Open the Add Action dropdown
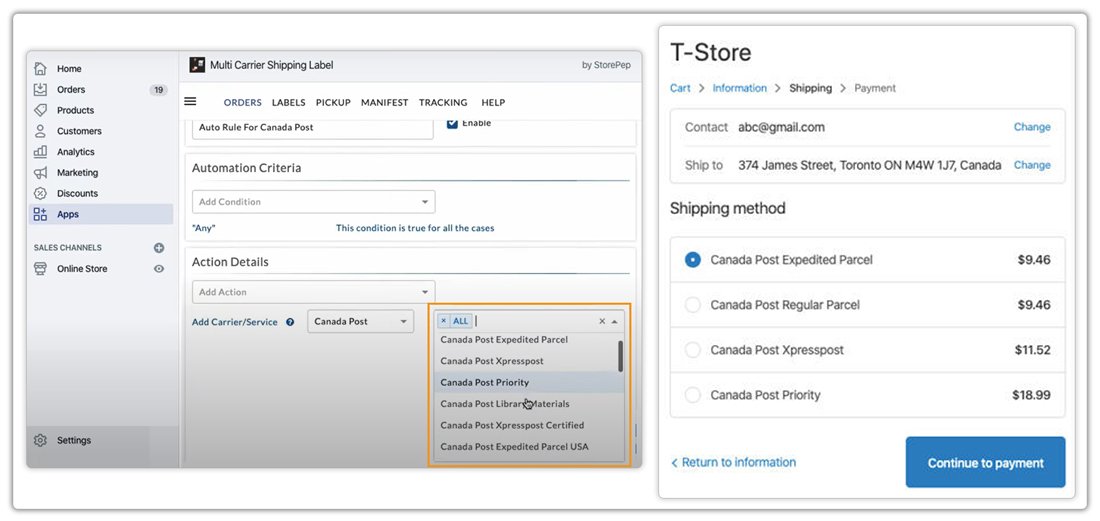Image resolution: width=1100 pixels, height=521 pixels. tap(314, 292)
